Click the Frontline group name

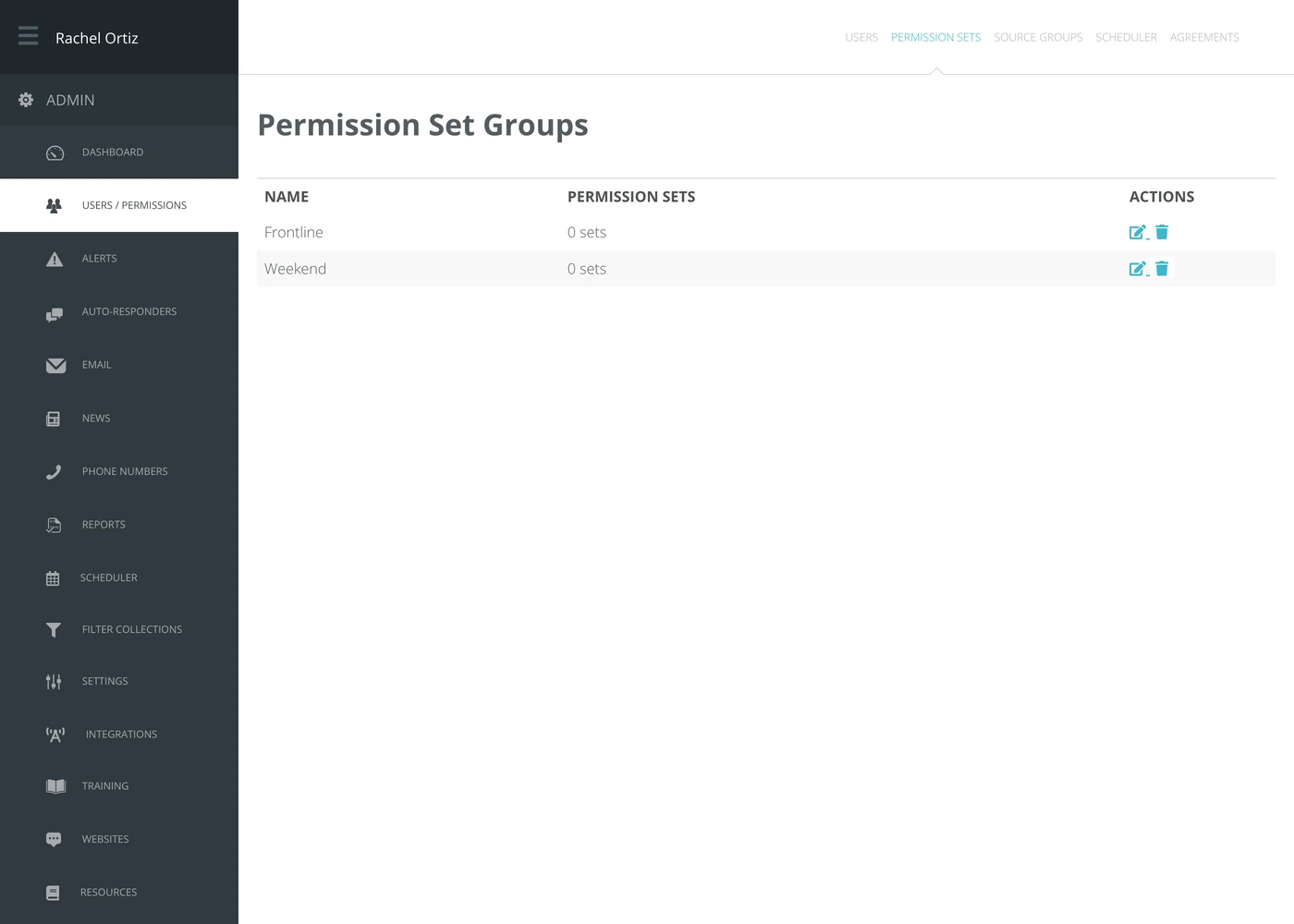click(294, 232)
